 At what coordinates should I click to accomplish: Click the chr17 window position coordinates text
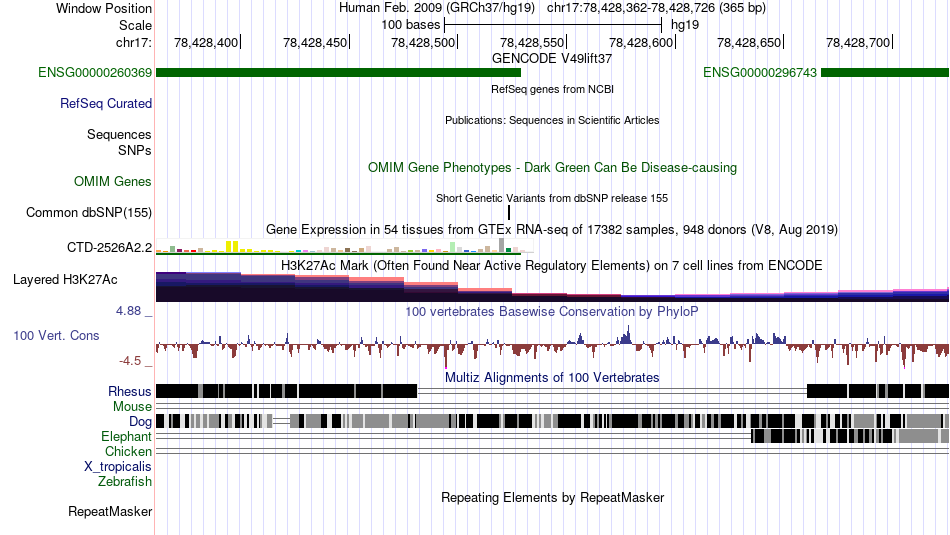pos(656,8)
